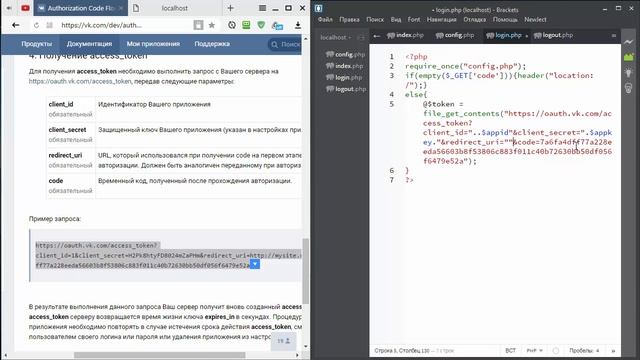Click the linting status circle in Brackets status bar
This screenshot has height=360, width=640.
[556, 351]
